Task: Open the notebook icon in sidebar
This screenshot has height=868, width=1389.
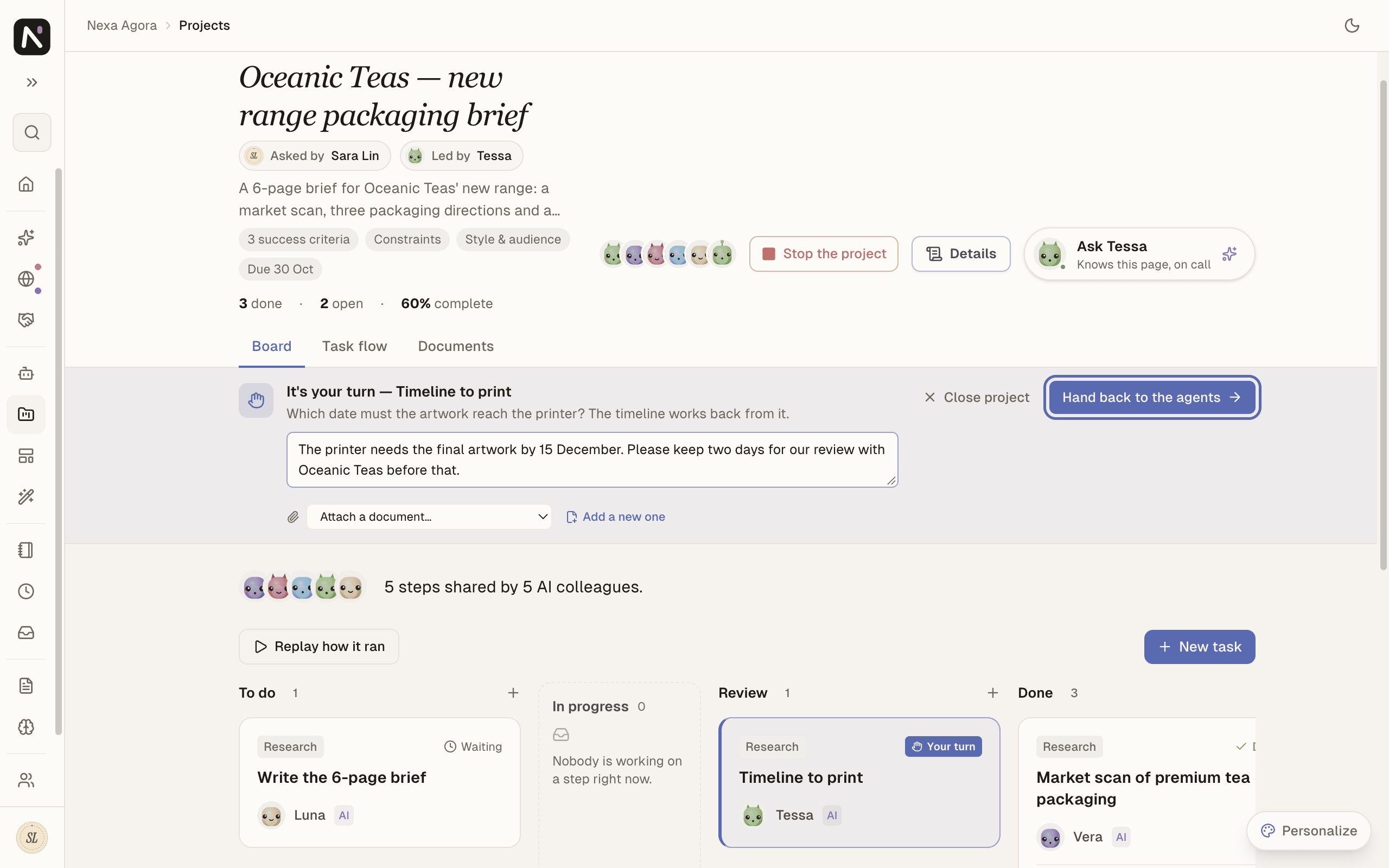Action: (x=26, y=550)
